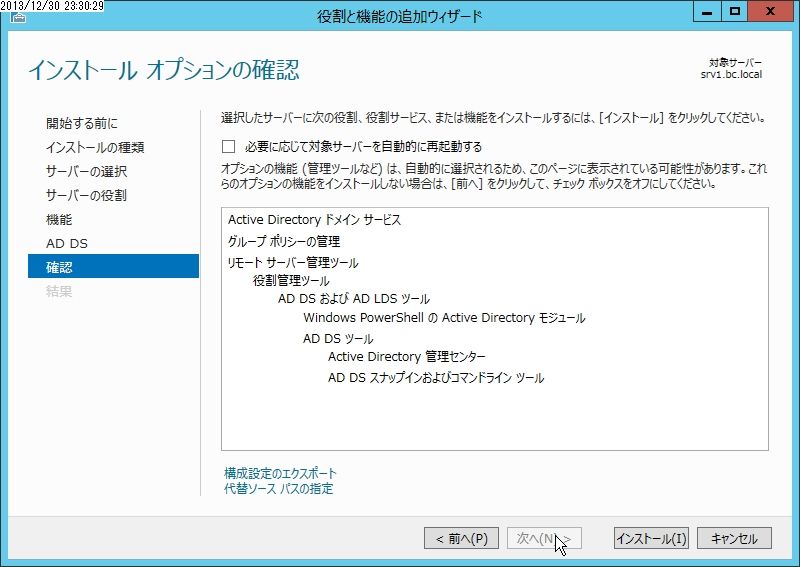Click the wizard icon in title bar
Screen dimensions: 800x567
(x=18, y=17)
